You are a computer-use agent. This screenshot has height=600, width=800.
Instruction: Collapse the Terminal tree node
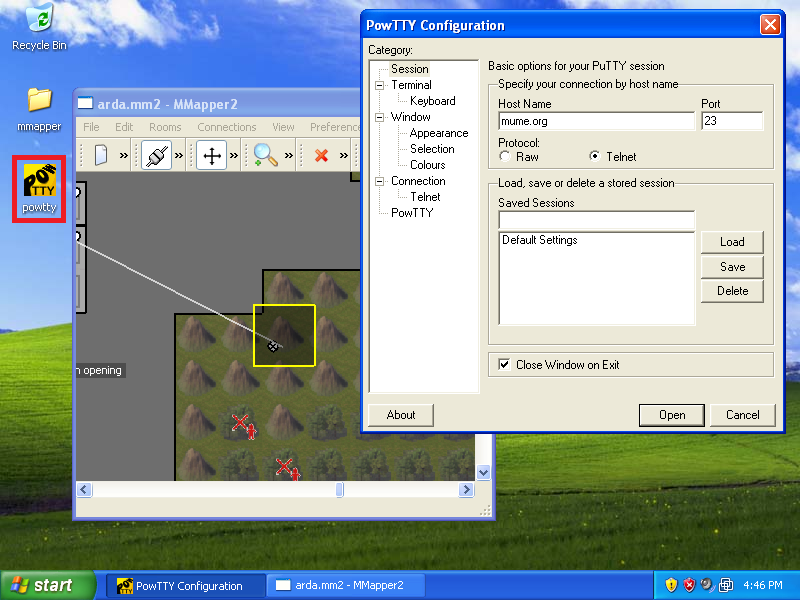379,85
